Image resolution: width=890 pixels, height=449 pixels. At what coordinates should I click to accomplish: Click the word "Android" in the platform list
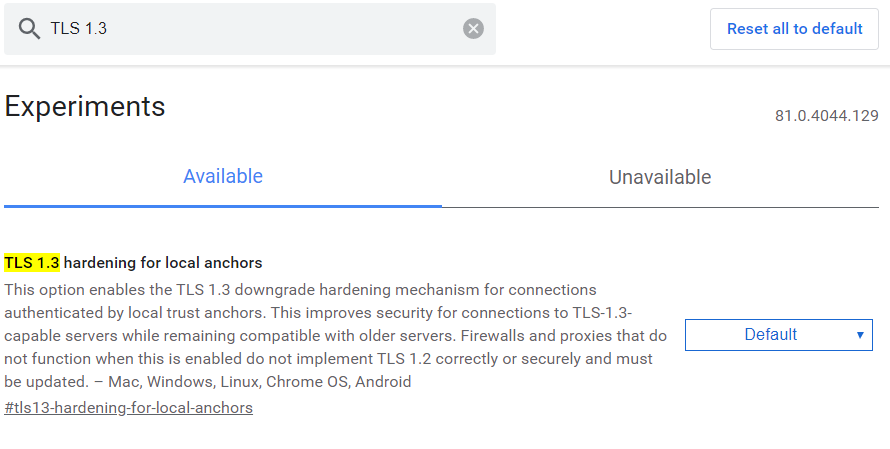tap(383, 382)
